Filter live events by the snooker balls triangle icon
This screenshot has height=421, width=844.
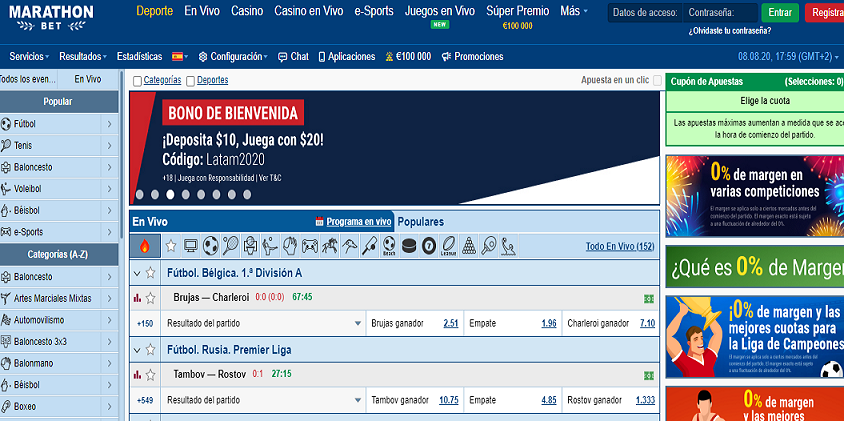(x=469, y=246)
